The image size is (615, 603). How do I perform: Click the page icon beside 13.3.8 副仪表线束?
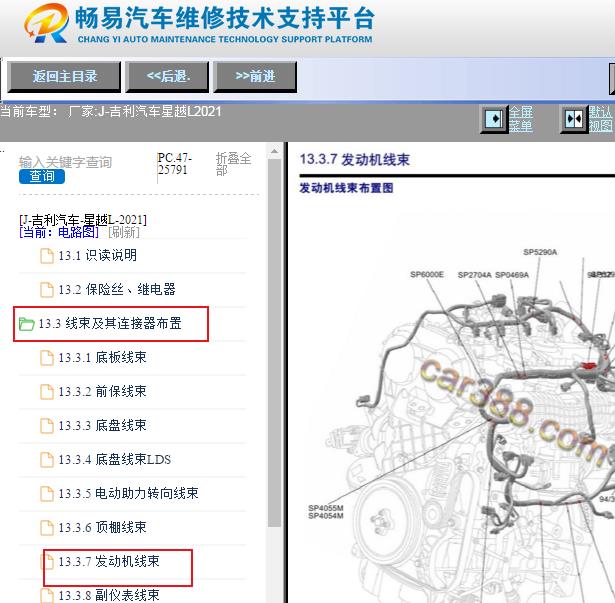click(47, 596)
